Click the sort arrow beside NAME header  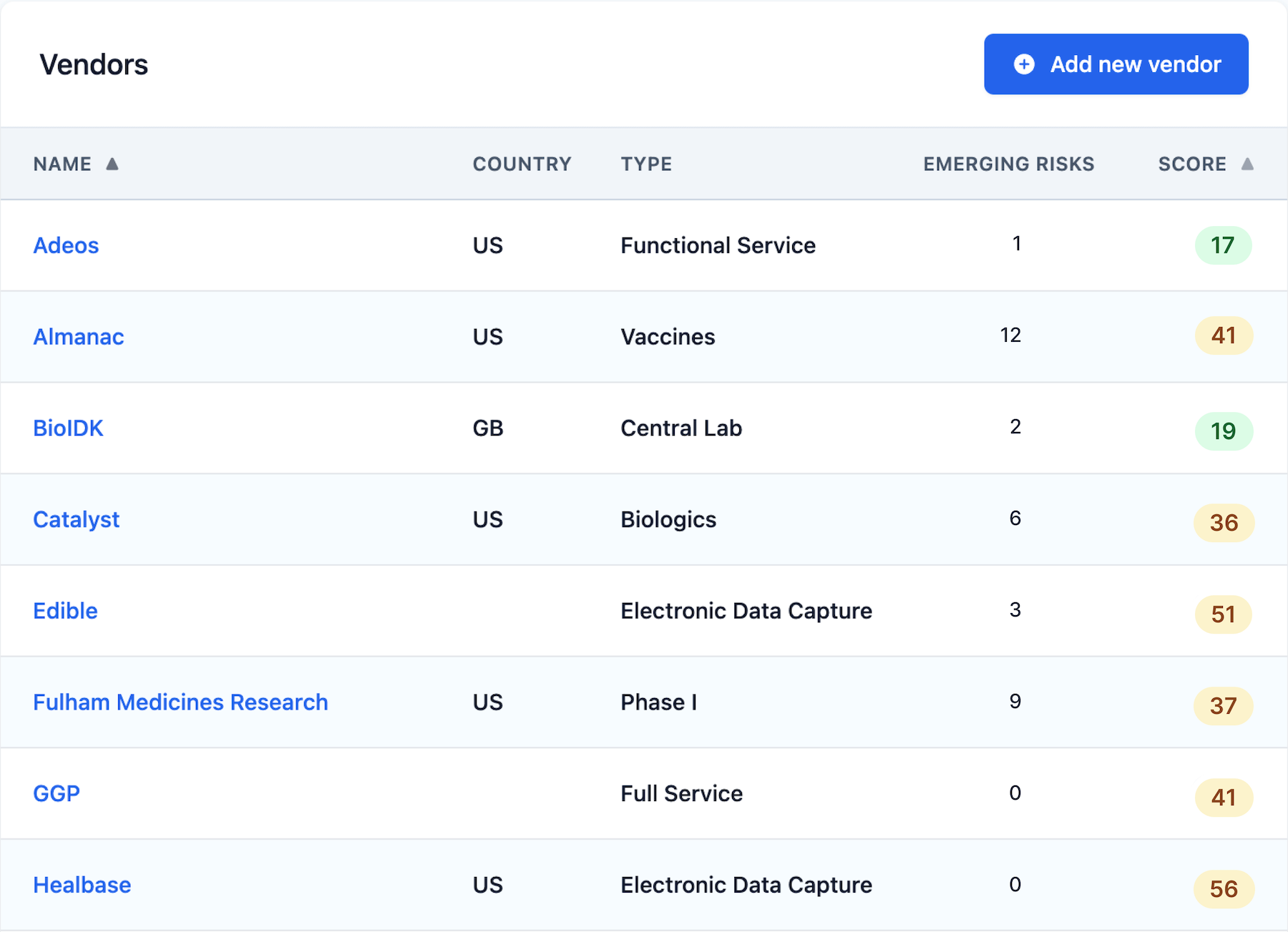[x=113, y=164]
